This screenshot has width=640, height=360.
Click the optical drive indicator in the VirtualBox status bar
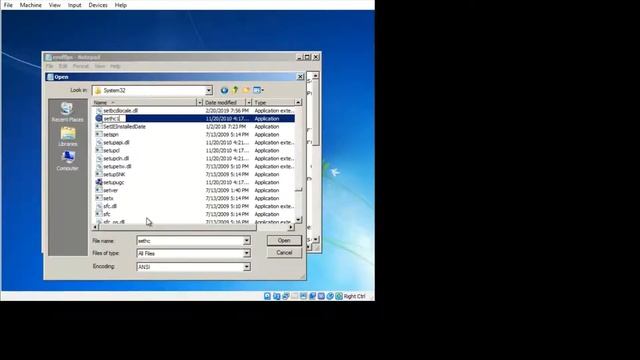(276, 296)
